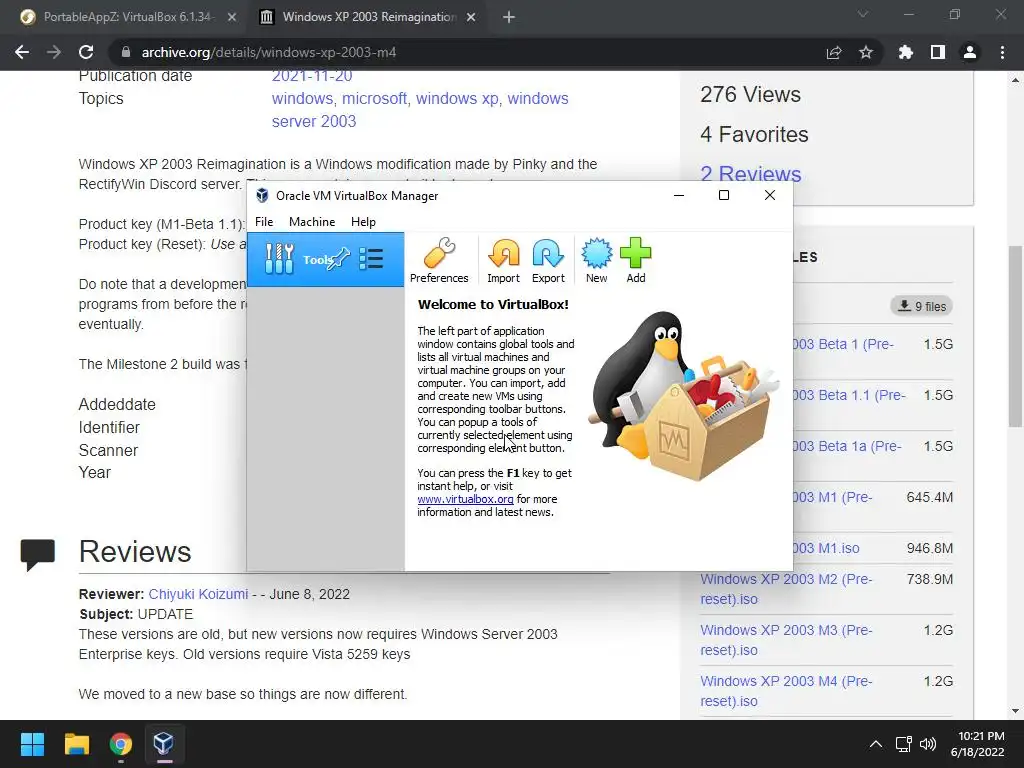Open Windows Start menu
The height and width of the screenshot is (768, 1024).
32,744
